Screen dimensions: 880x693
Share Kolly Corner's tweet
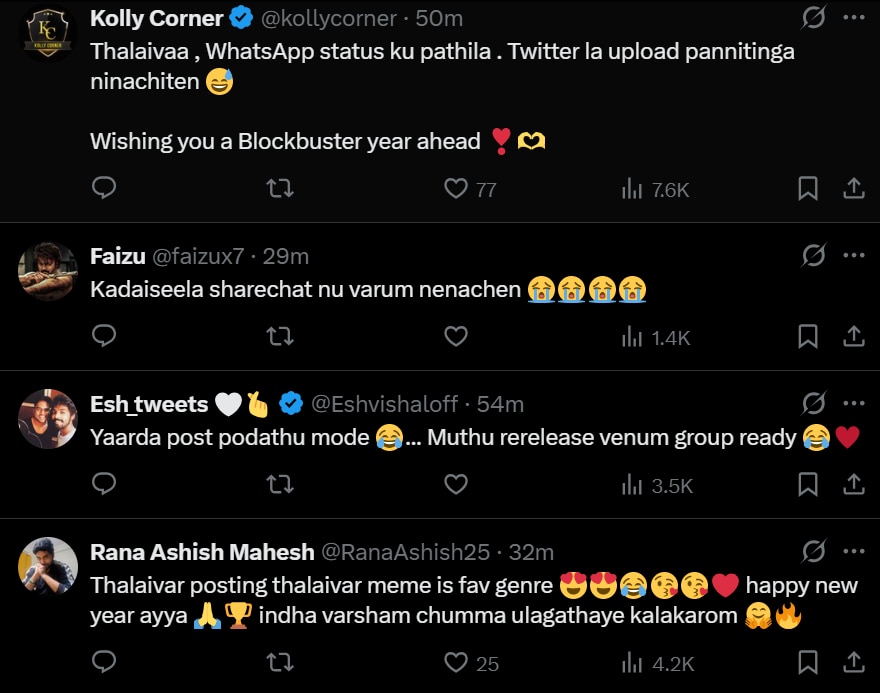click(x=854, y=188)
